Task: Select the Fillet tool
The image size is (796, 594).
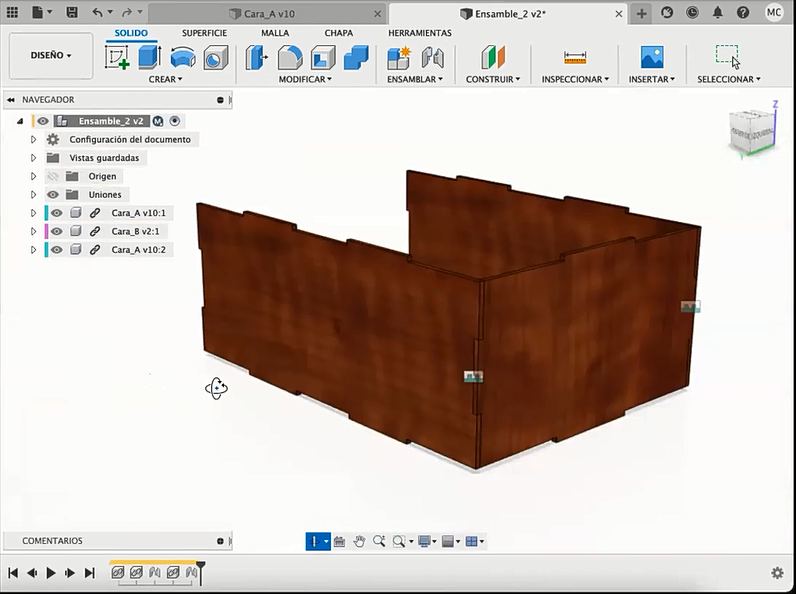Action: coord(290,57)
